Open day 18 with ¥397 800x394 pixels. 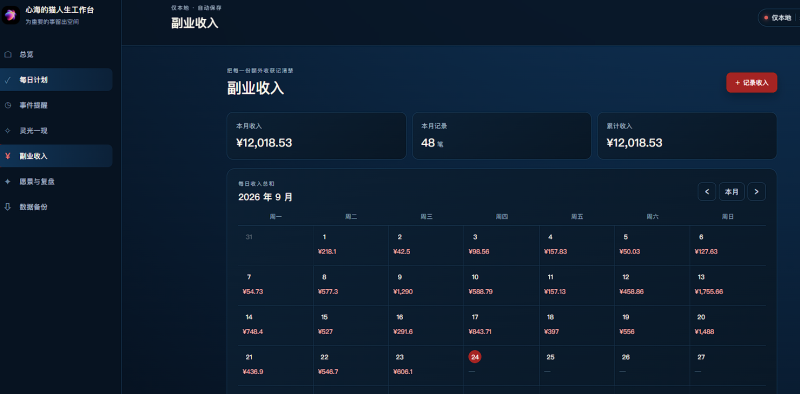pos(577,325)
